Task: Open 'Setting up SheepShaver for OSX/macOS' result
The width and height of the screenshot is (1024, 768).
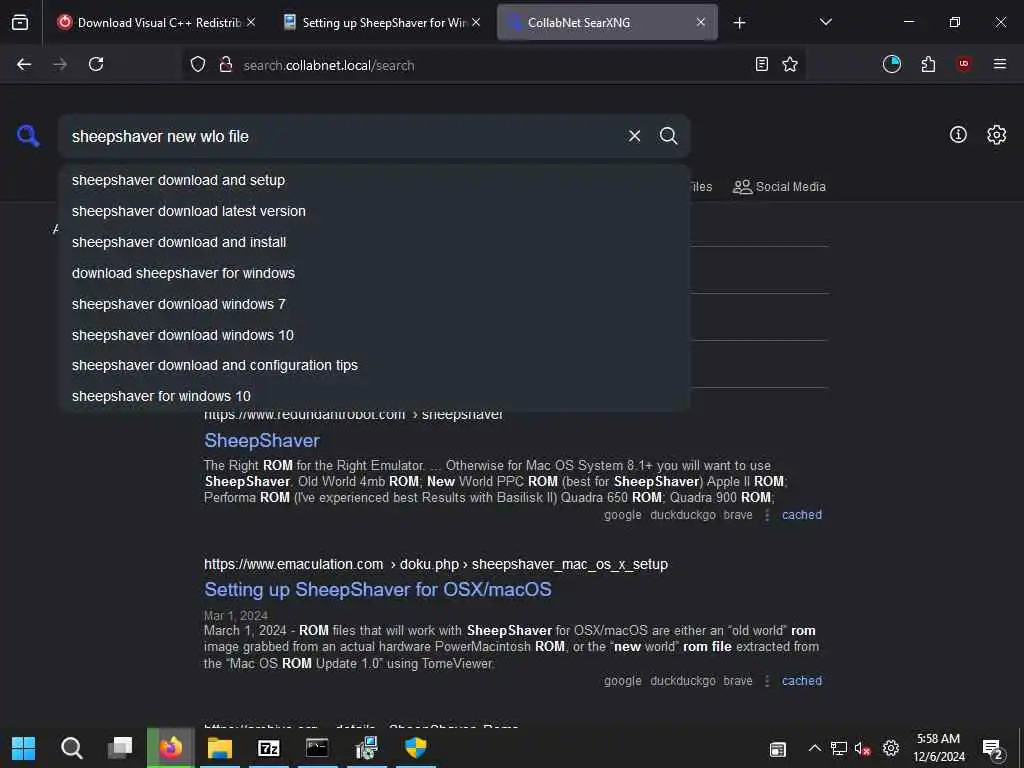Action: point(377,590)
